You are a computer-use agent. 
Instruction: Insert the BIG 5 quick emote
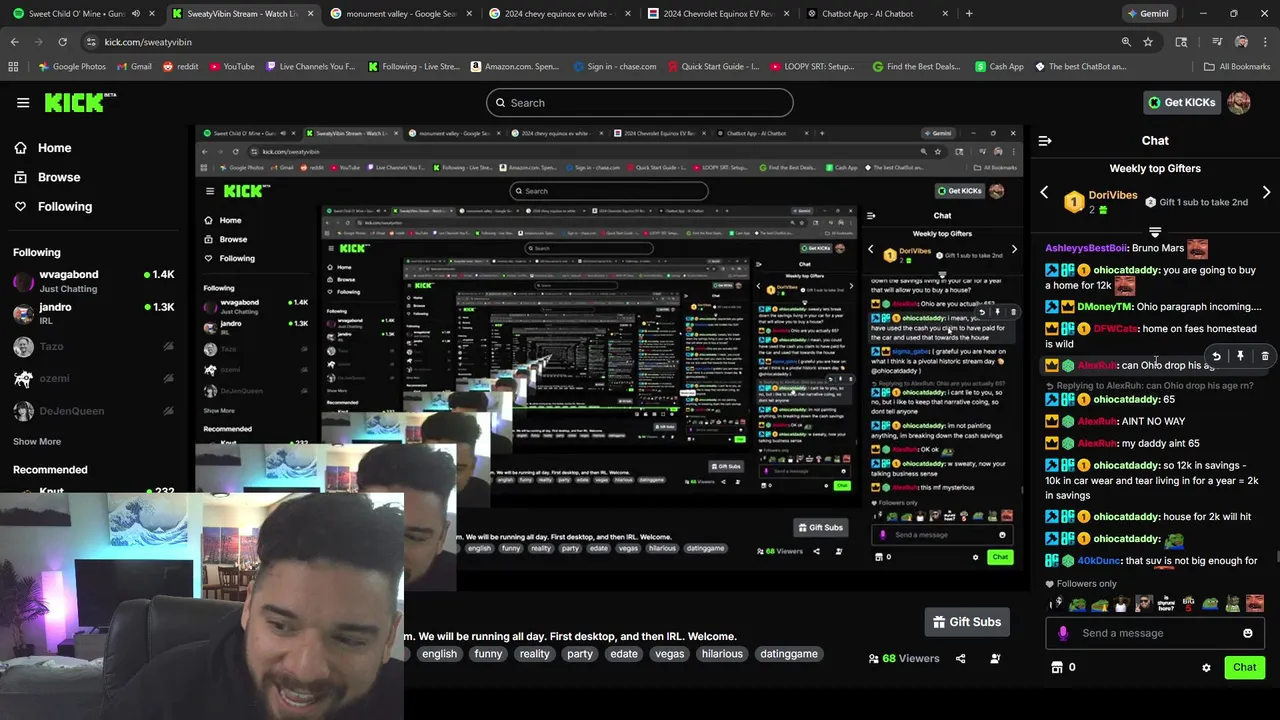[1188, 604]
